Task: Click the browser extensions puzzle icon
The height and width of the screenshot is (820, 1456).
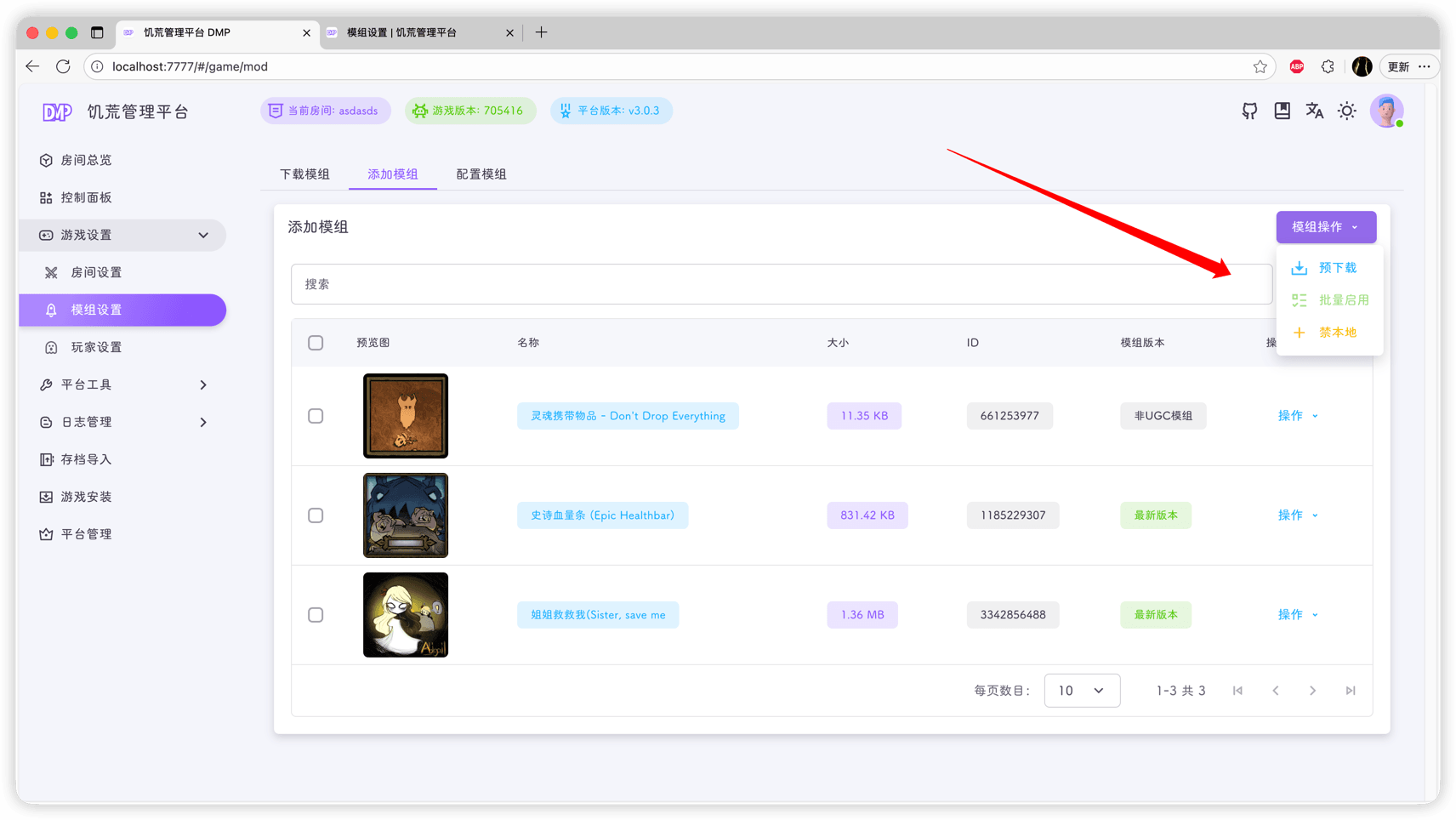Action: pos(1328,66)
